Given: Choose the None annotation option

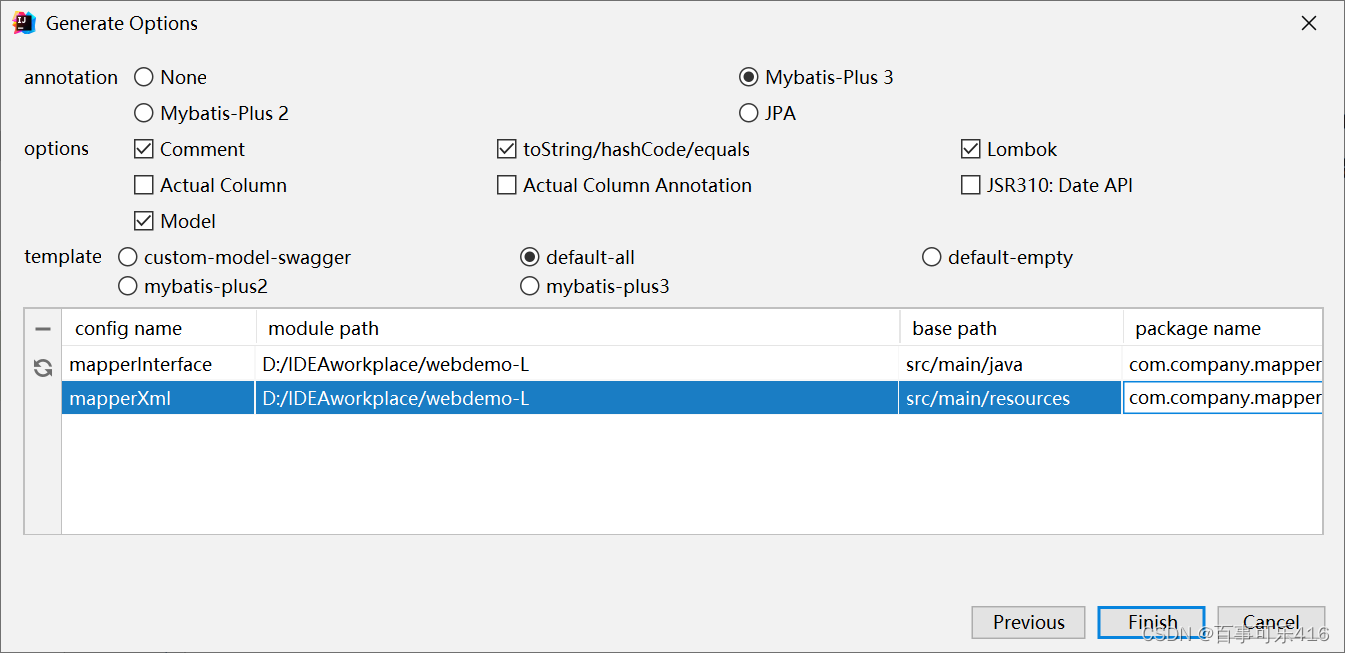Looking at the screenshot, I should [x=143, y=77].
